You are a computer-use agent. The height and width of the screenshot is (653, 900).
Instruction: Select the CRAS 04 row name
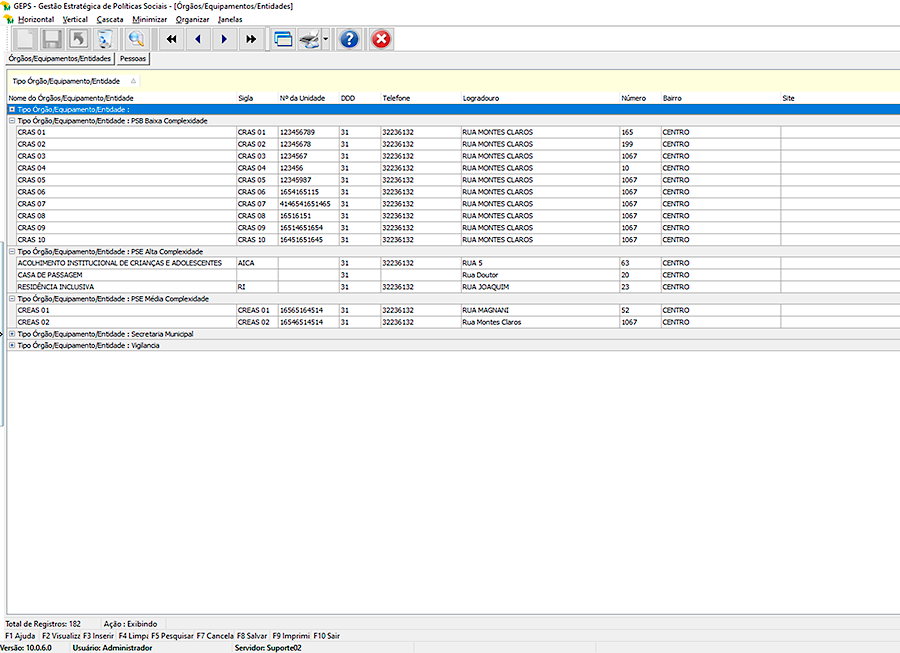[32, 168]
